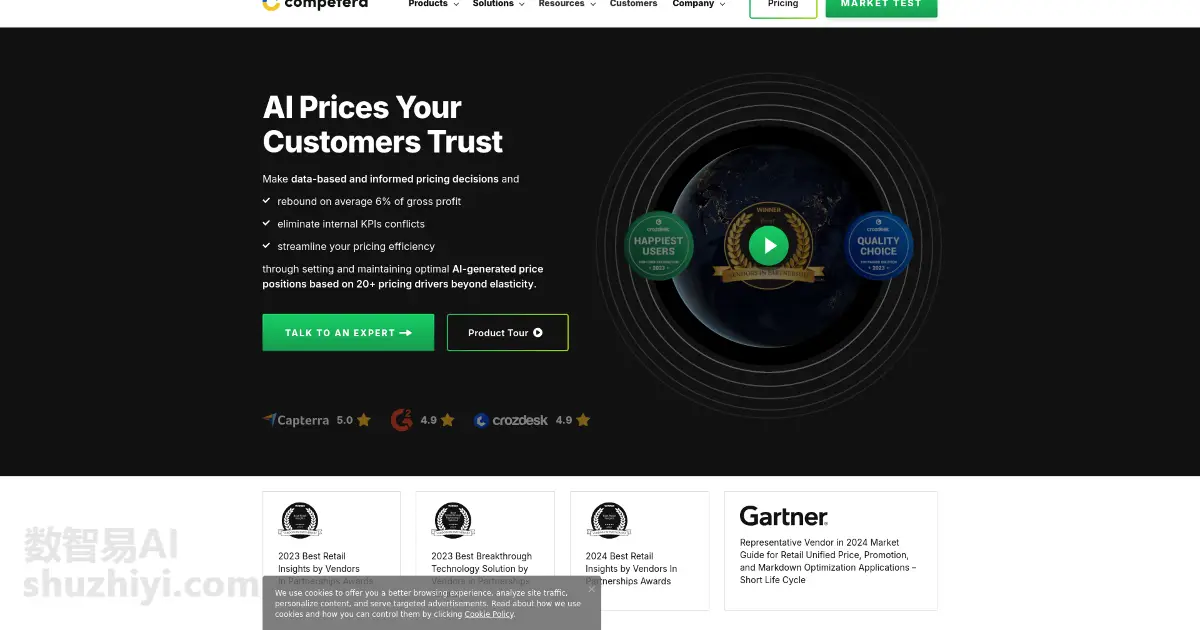Click the Market Test button
Viewport: 1200px width, 630px height.
click(x=881, y=5)
